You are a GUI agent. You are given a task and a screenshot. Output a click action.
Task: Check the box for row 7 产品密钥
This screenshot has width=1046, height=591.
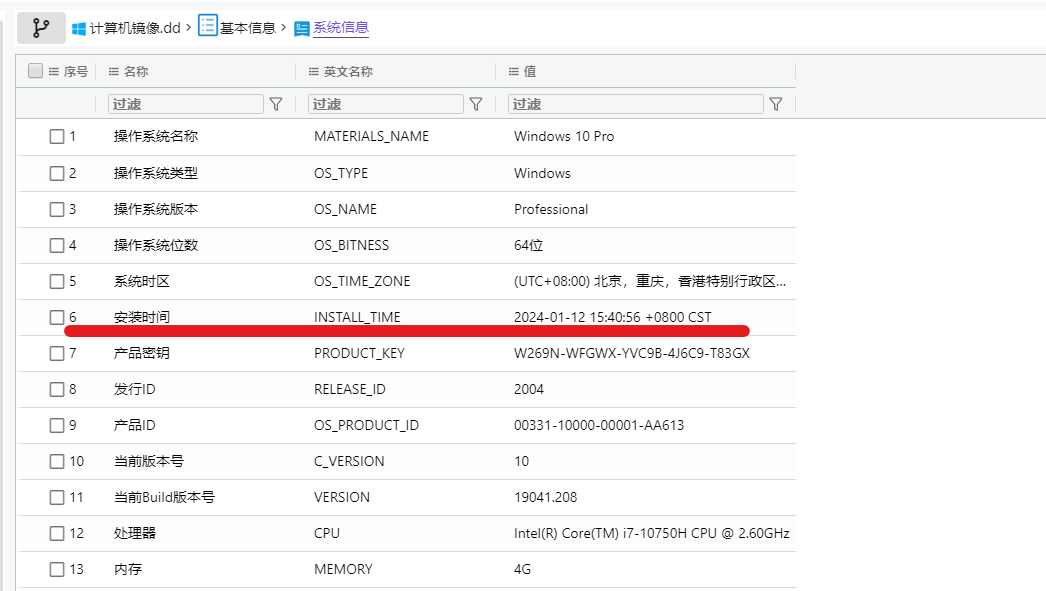57,354
